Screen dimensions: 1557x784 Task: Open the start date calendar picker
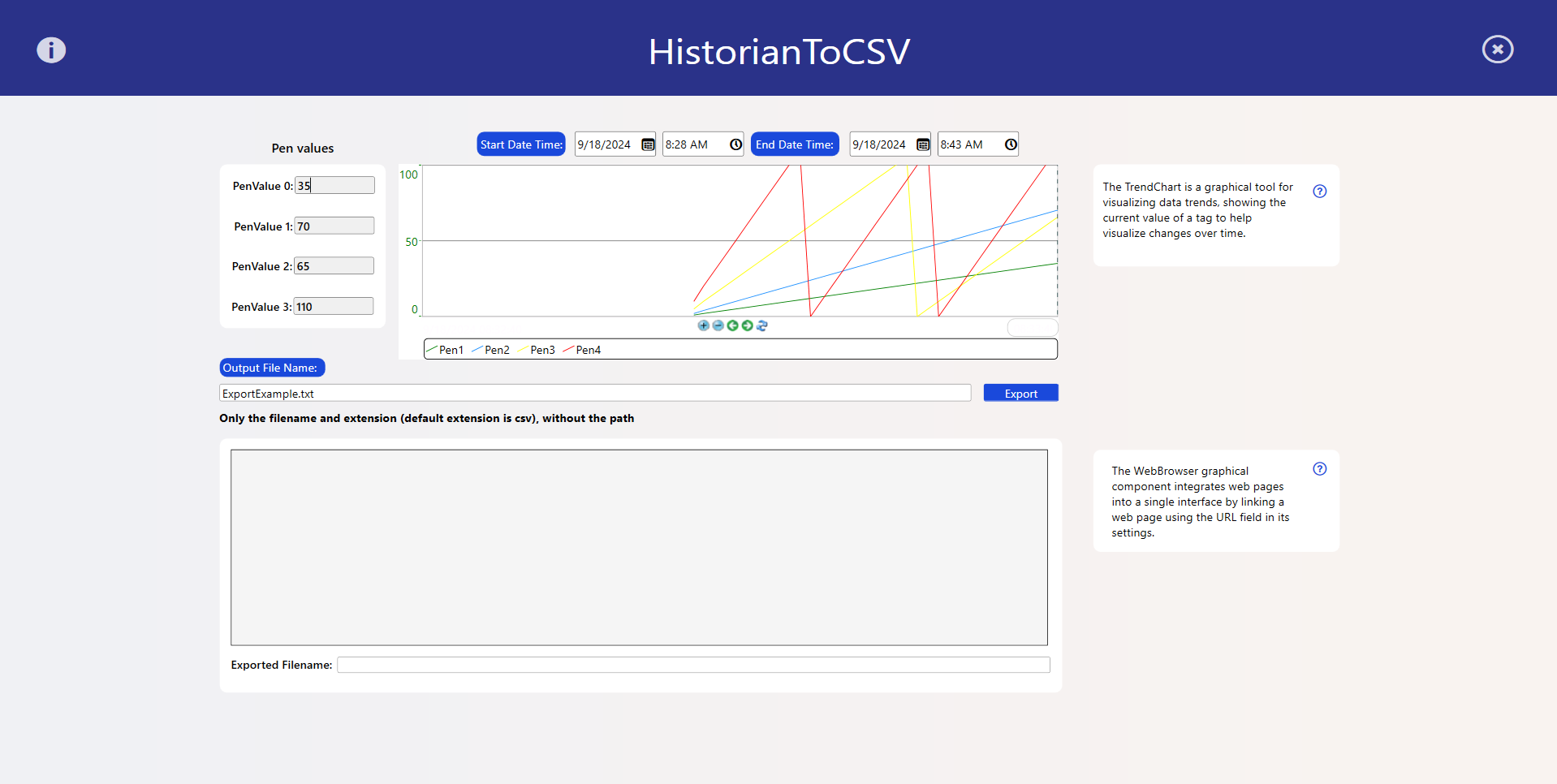coord(648,144)
